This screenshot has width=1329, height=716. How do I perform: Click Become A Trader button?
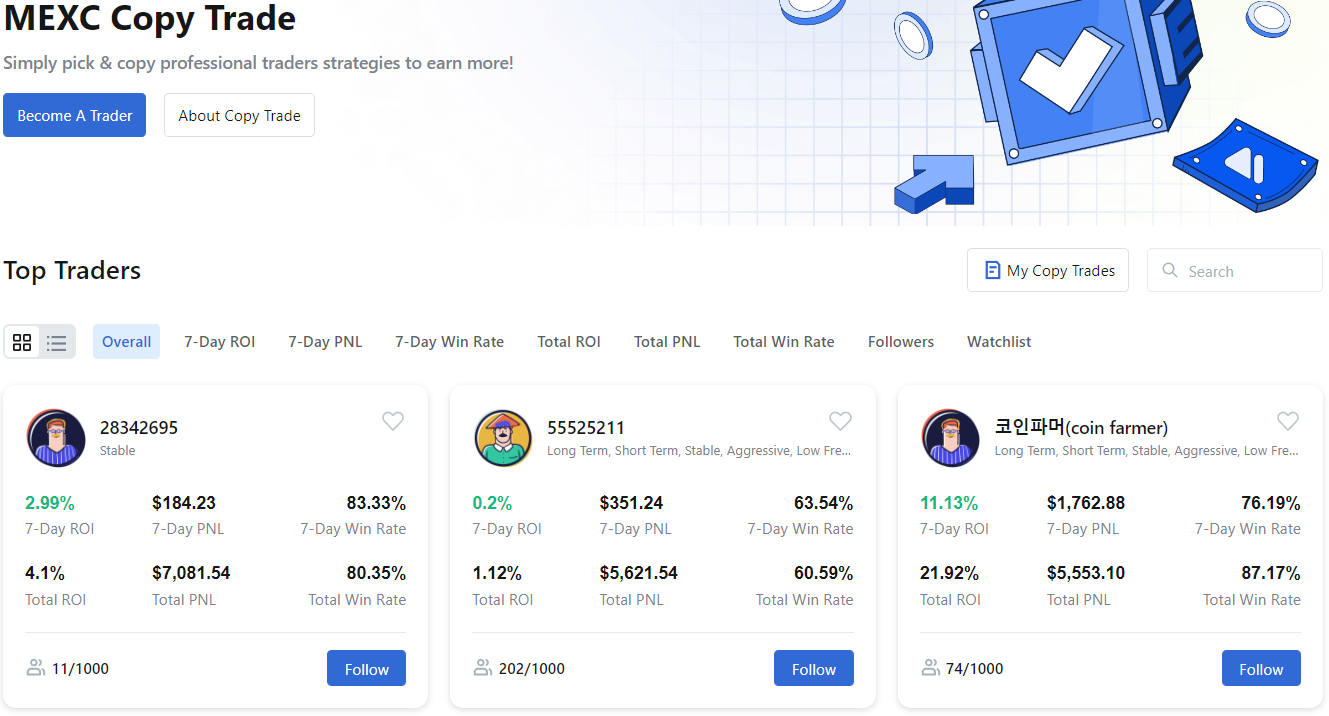click(x=75, y=115)
